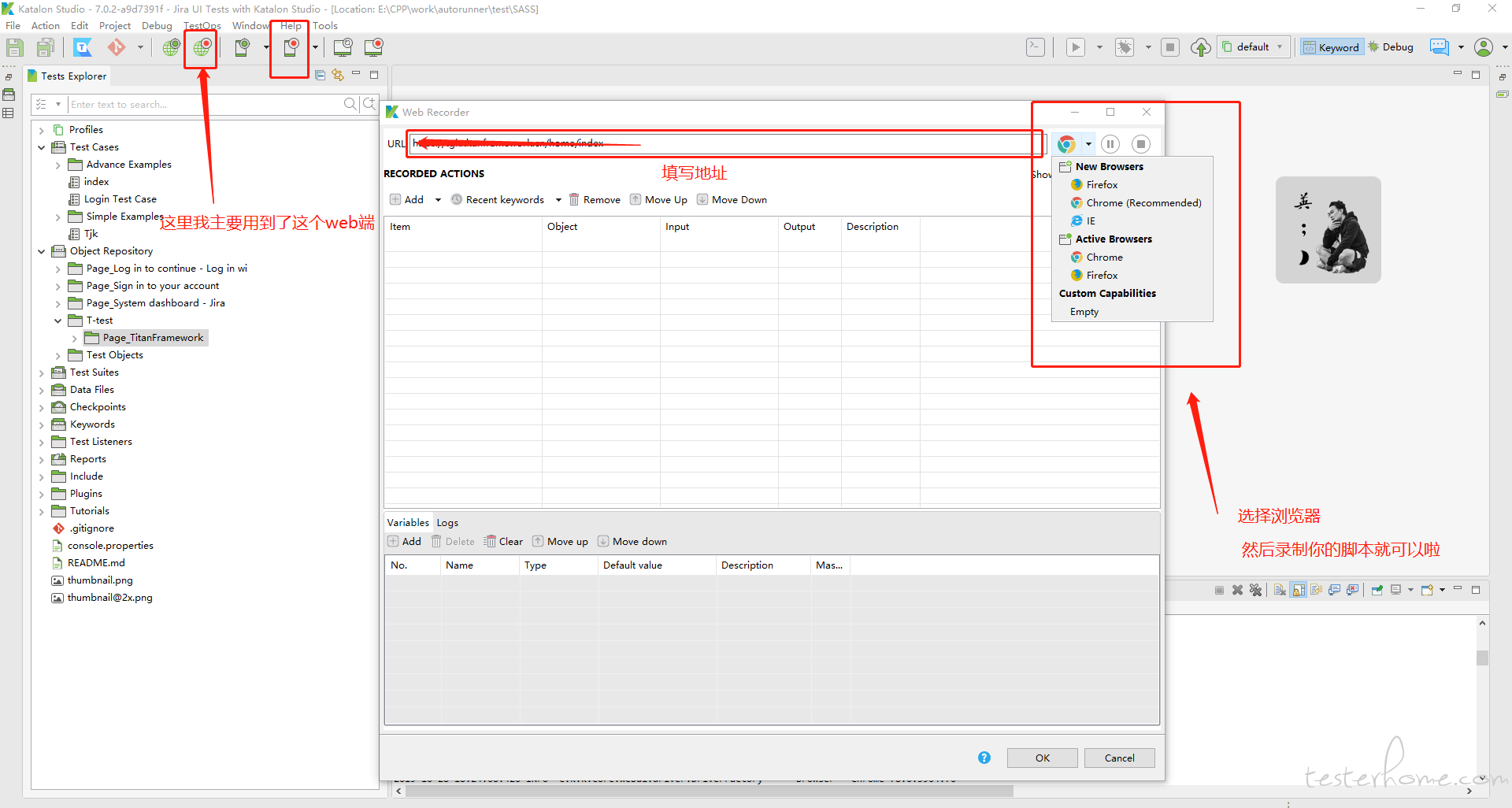The width and height of the screenshot is (1512, 808).
Task: Click the Spy Windows desktop icon
Action: pyautogui.click(x=343, y=47)
